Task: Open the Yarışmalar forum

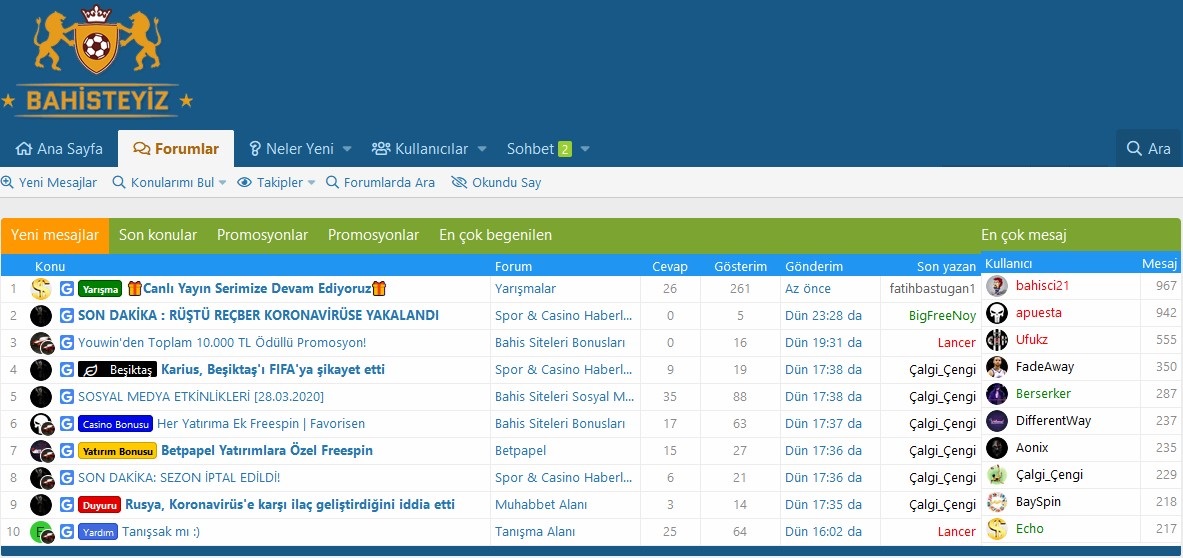Action: pyautogui.click(x=525, y=289)
